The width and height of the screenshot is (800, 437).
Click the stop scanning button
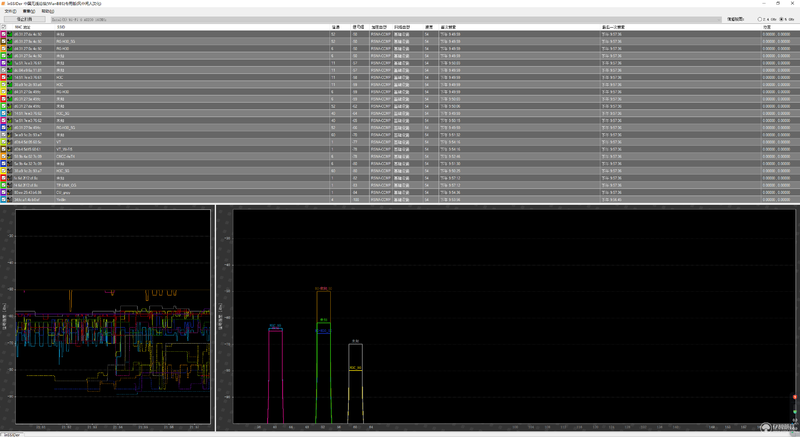tap(24, 19)
